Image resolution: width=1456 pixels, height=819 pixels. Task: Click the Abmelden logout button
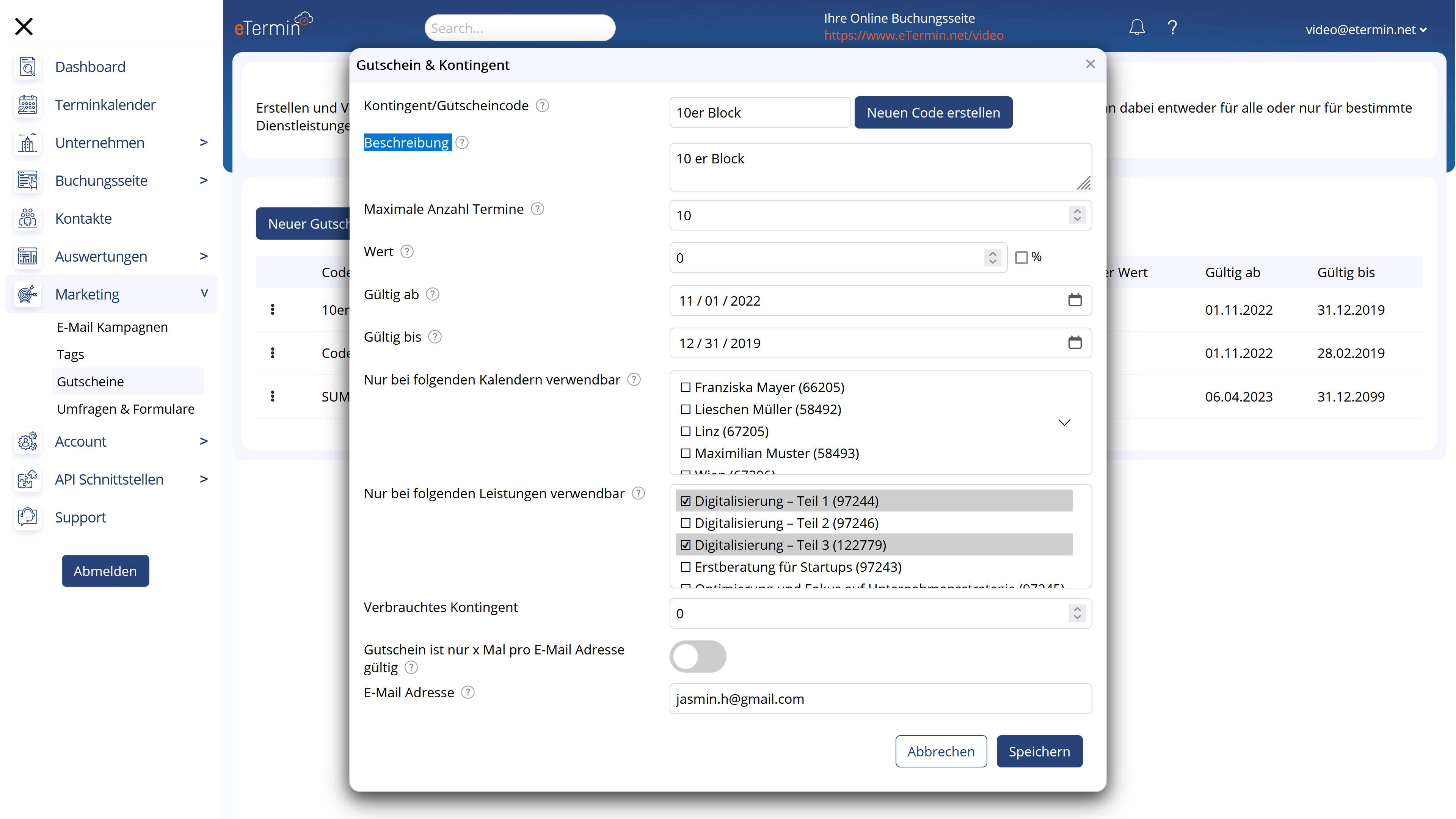pos(105,571)
